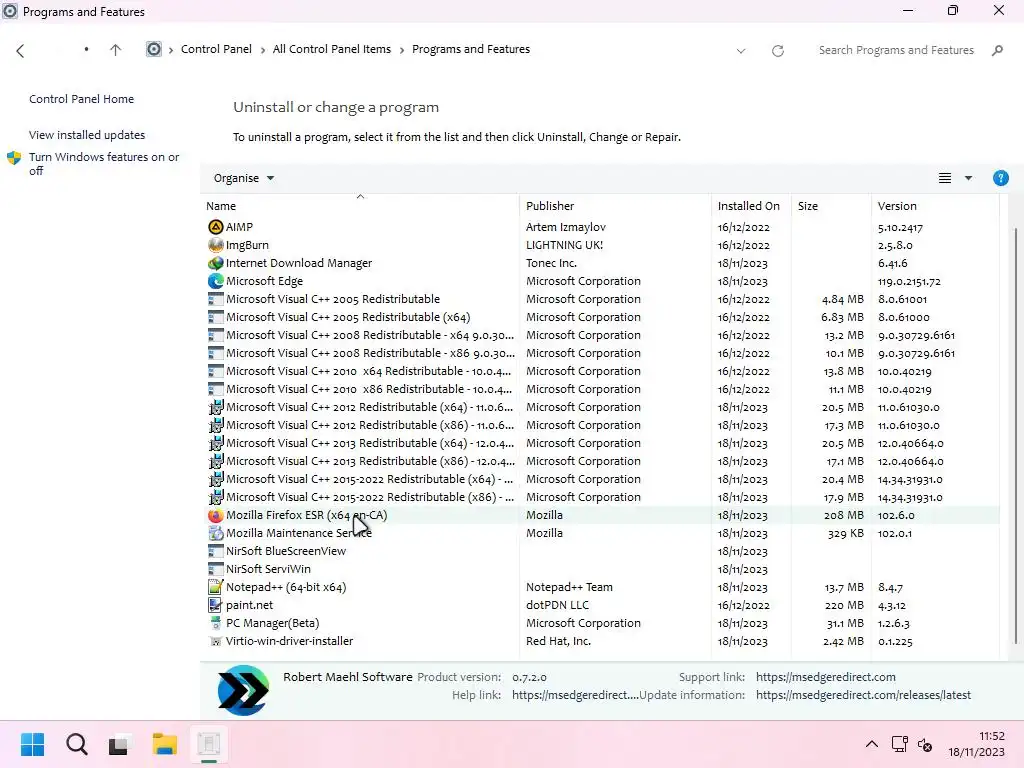Click the PC Manager(Beta) icon
The height and width of the screenshot is (768, 1024).
216,623
